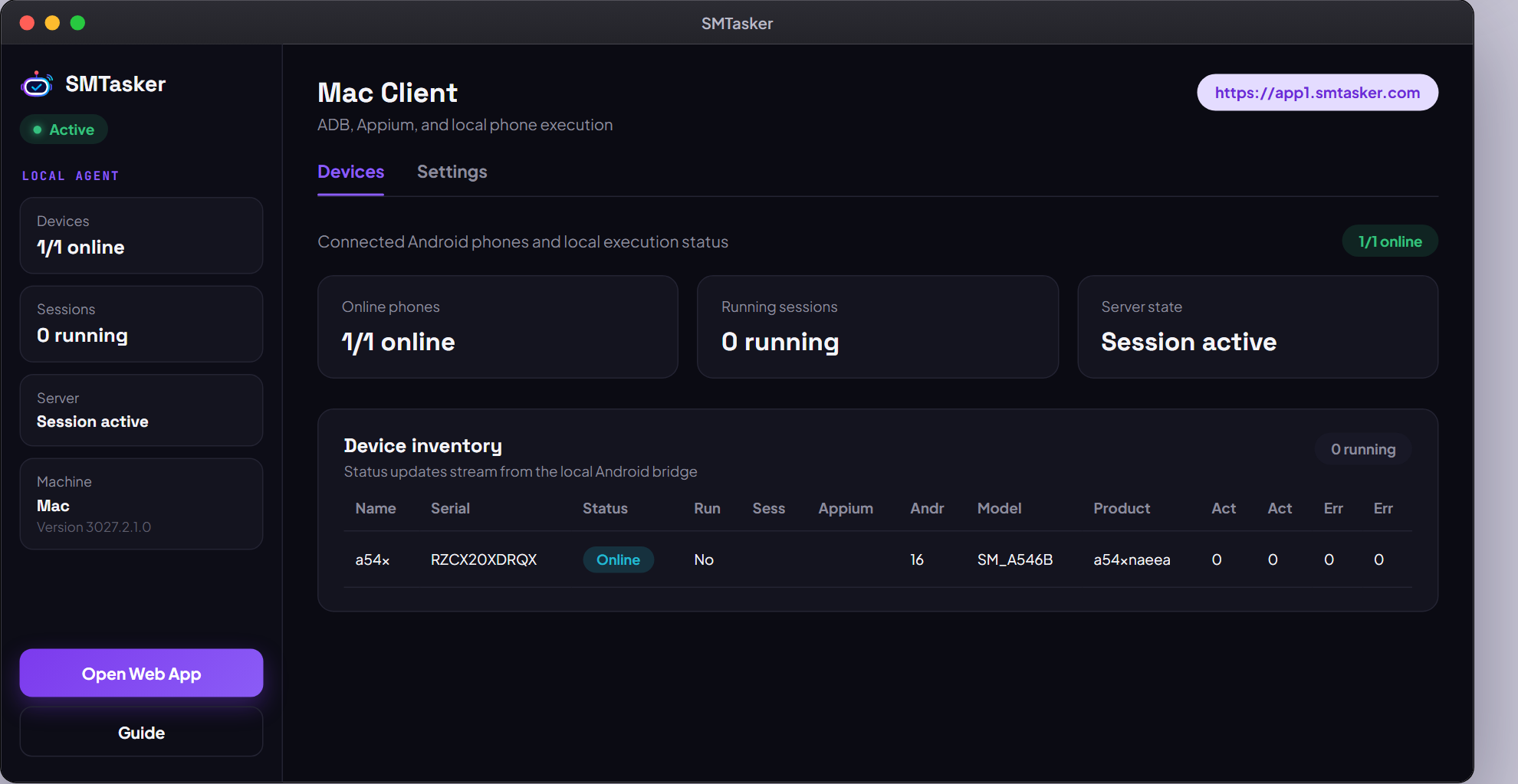The height and width of the screenshot is (784, 1518).
Task: Select the Machine Mac version card
Action: click(x=141, y=504)
